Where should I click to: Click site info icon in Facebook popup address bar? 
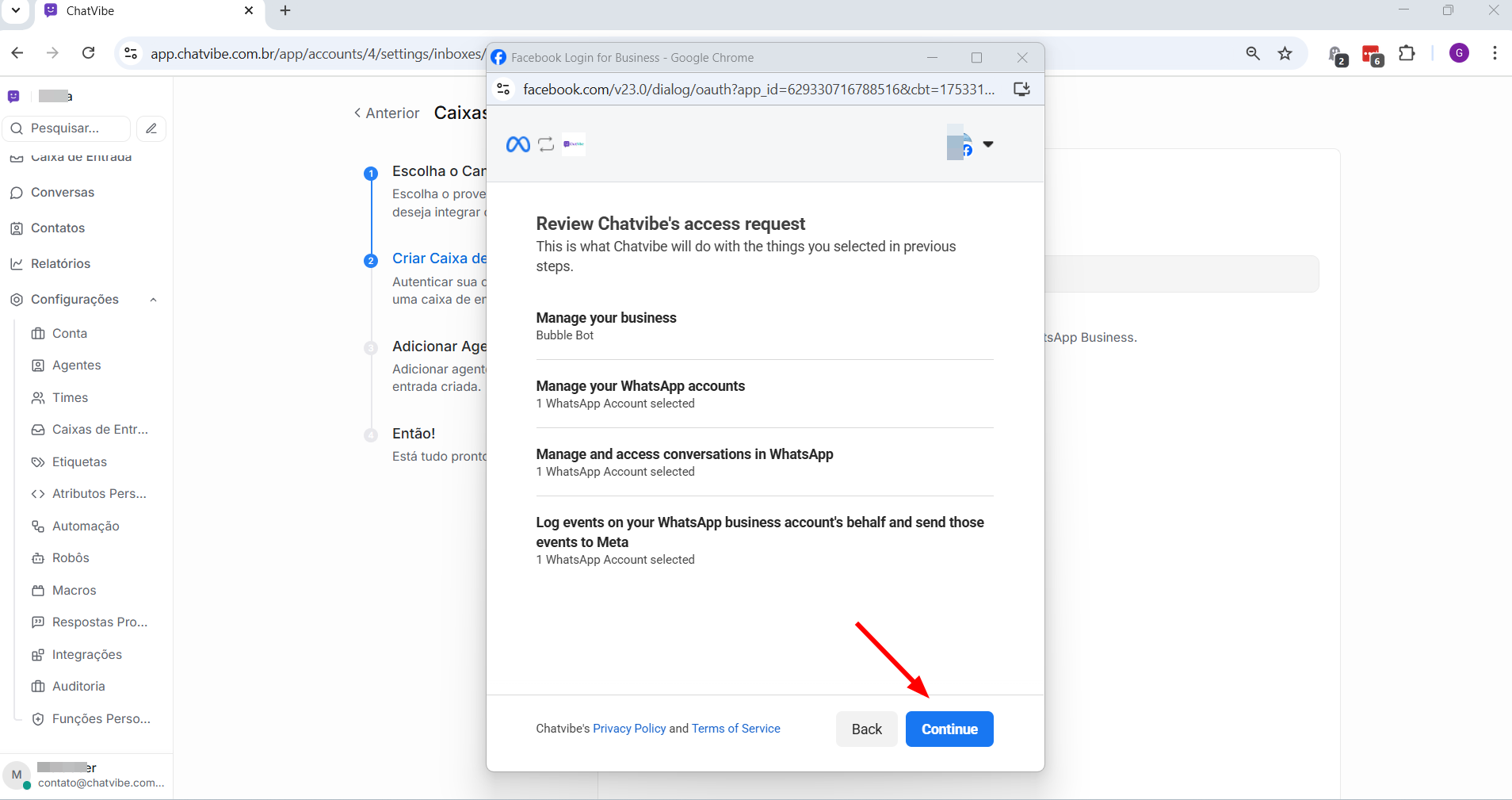pyautogui.click(x=503, y=89)
